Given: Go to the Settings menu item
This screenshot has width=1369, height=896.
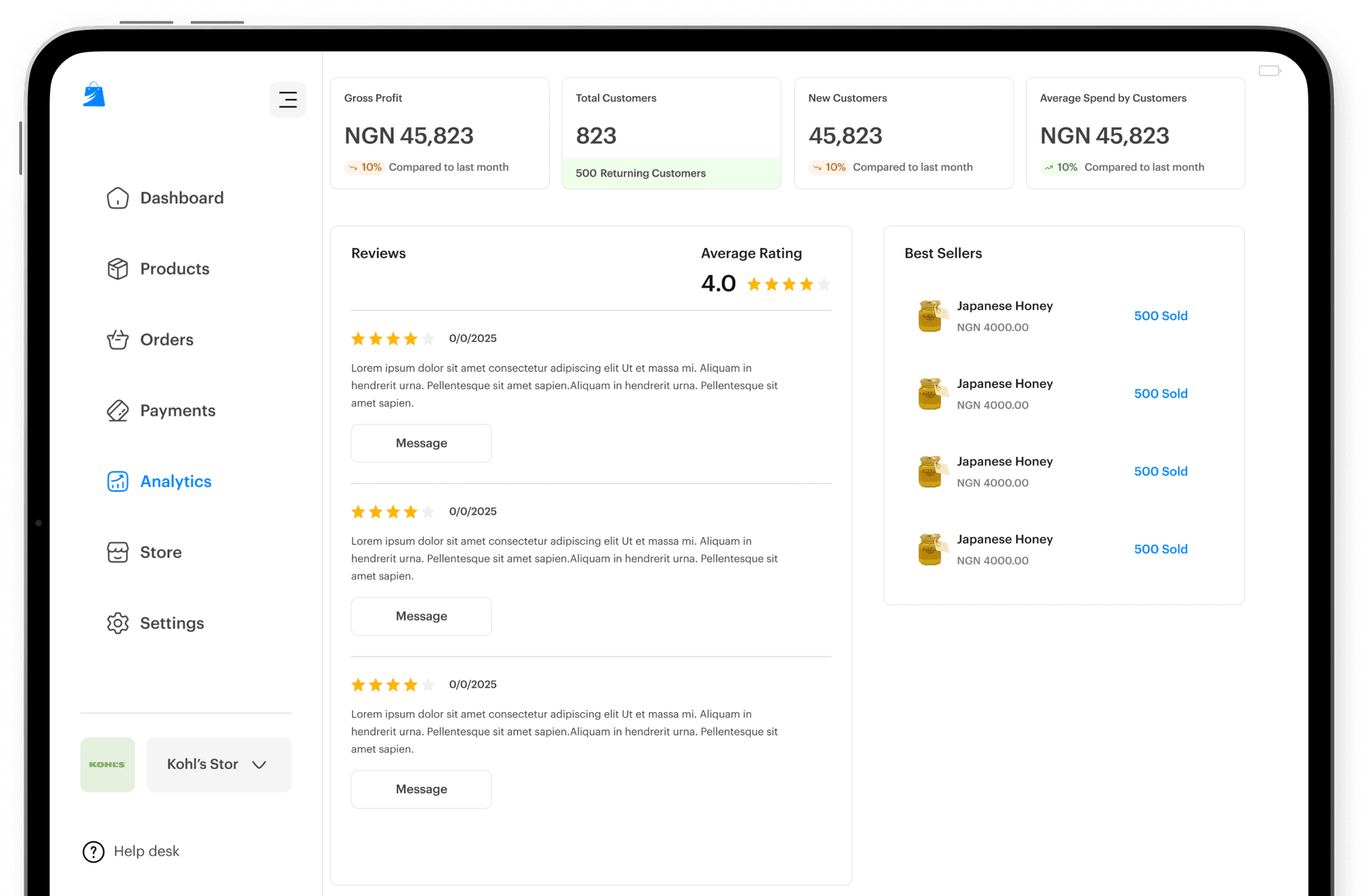Looking at the screenshot, I should click(172, 623).
